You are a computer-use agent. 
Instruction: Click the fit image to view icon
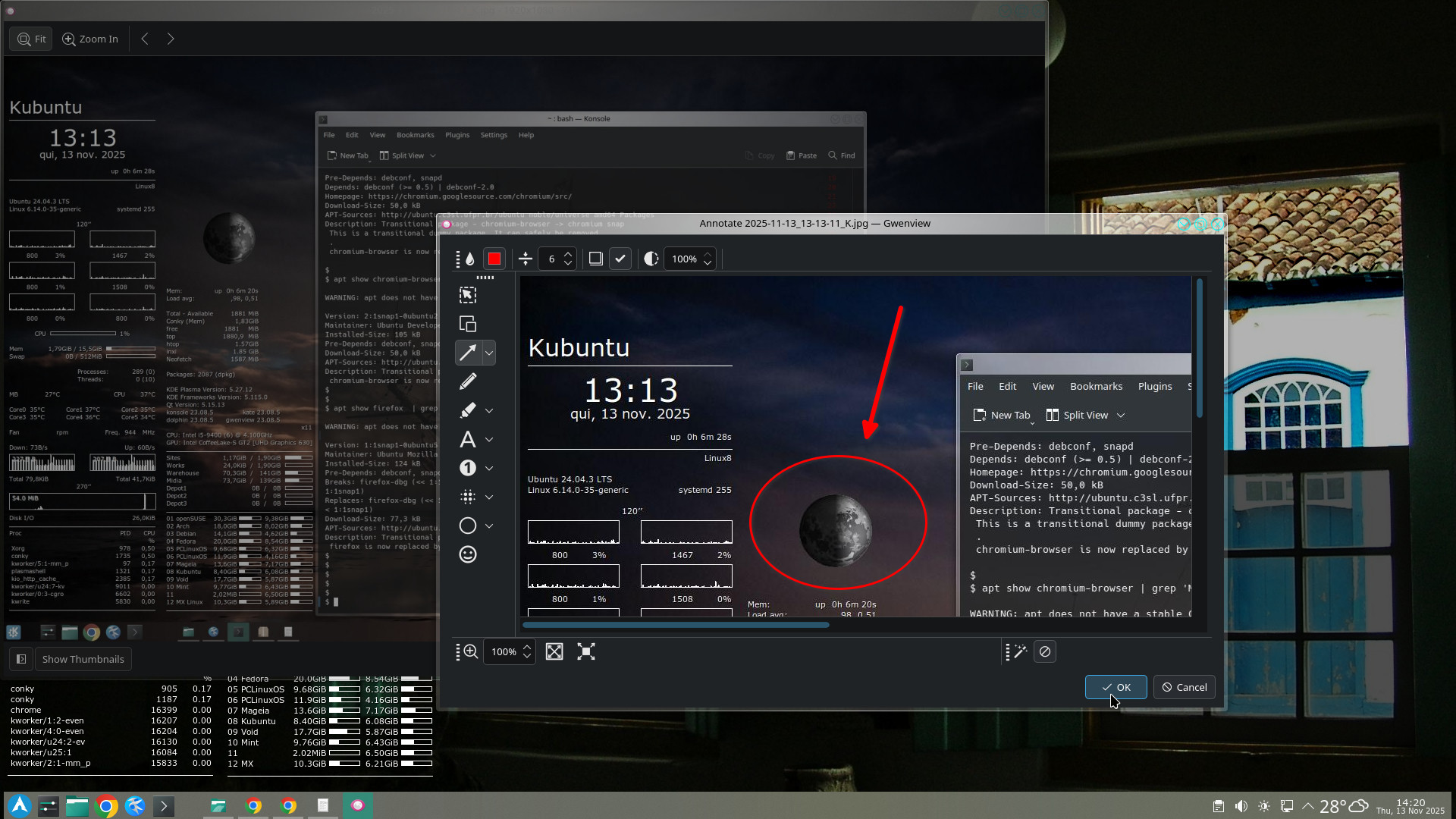pyautogui.click(x=554, y=651)
